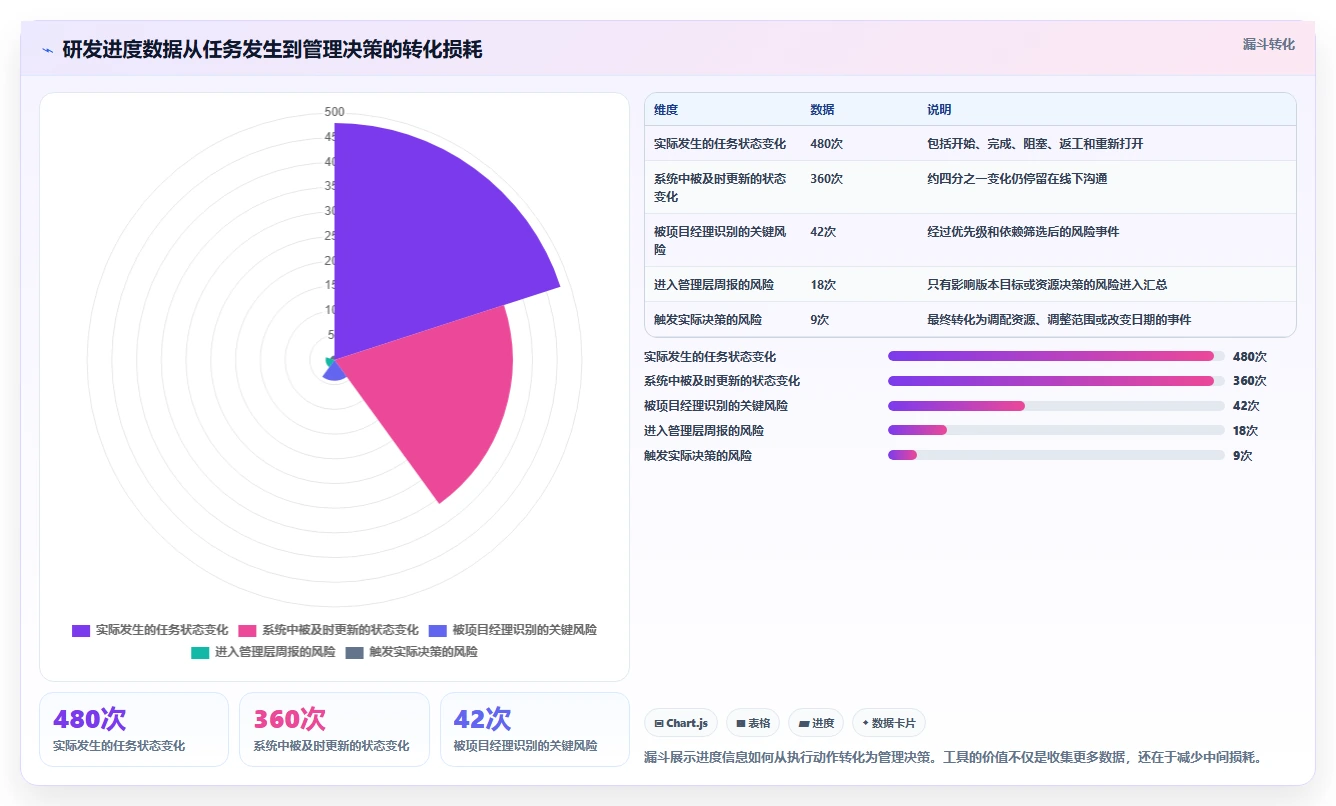Toggle legend swatch 实际发生的任务状态变化
Viewport: 1336px width, 806px height.
[81, 630]
